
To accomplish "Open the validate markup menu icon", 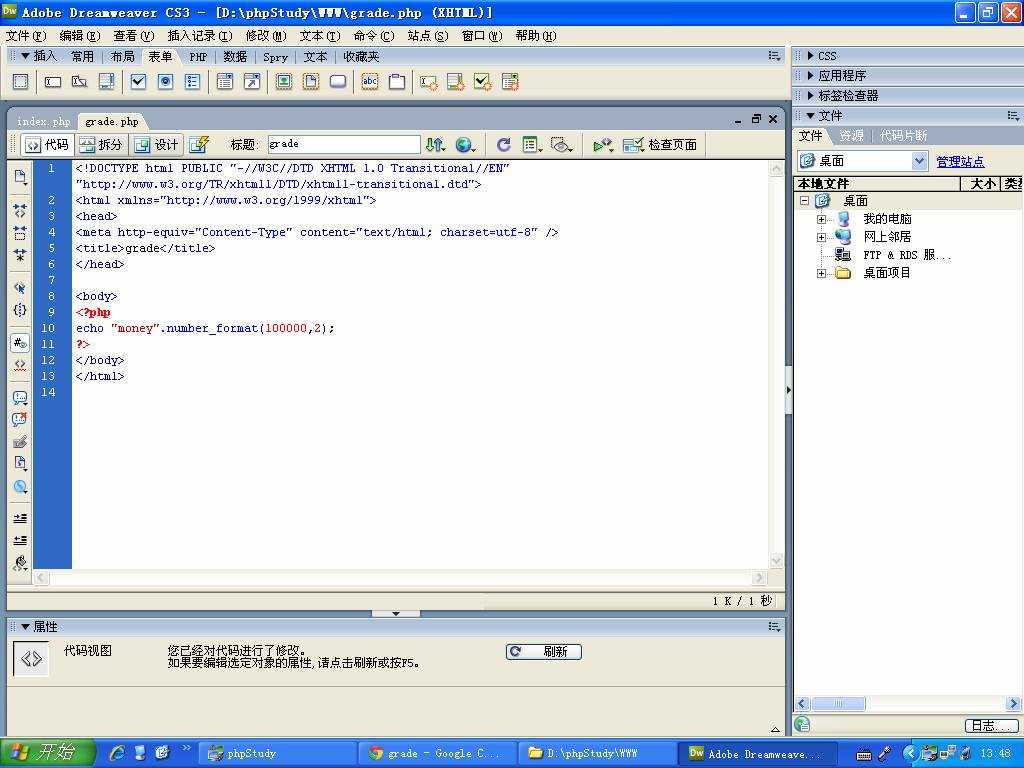I will click(603, 144).
